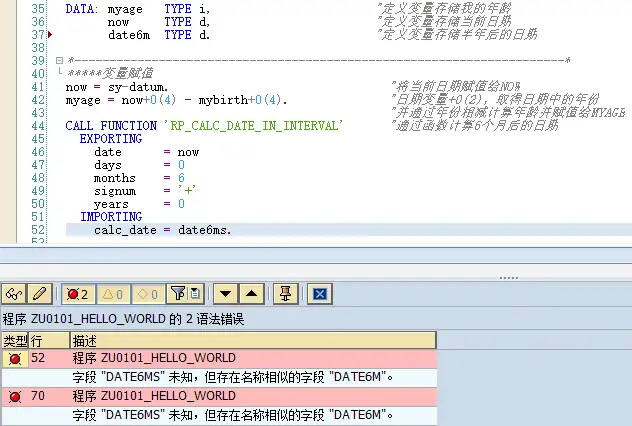Click the signum parameter on line 49
The height and width of the screenshot is (426, 632).
pyautogui.click(x=115, y=191)
